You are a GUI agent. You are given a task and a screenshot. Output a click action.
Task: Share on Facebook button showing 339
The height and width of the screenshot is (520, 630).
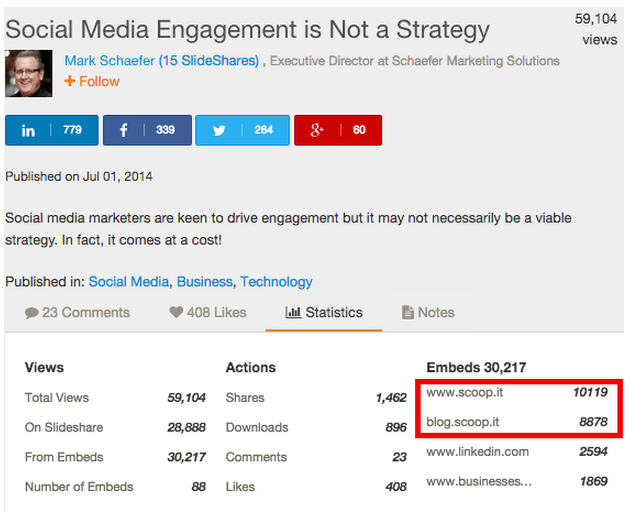click(x=147, y=130)
